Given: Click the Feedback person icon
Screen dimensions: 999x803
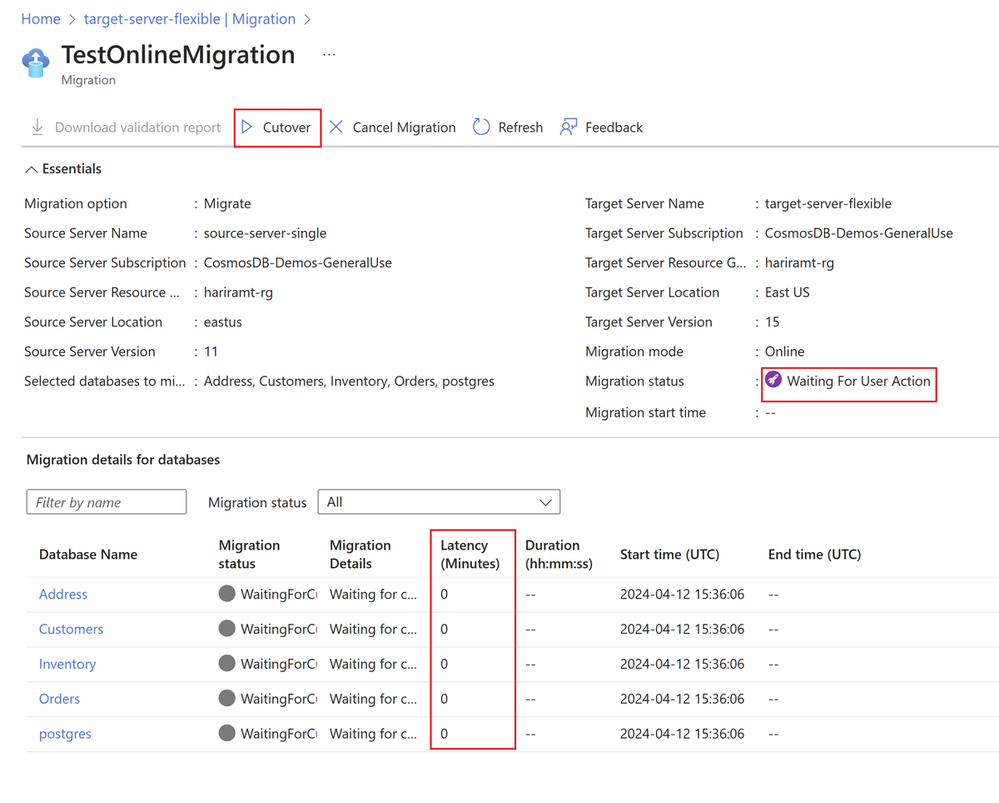Looking at the screenshot, I should 568,127.
